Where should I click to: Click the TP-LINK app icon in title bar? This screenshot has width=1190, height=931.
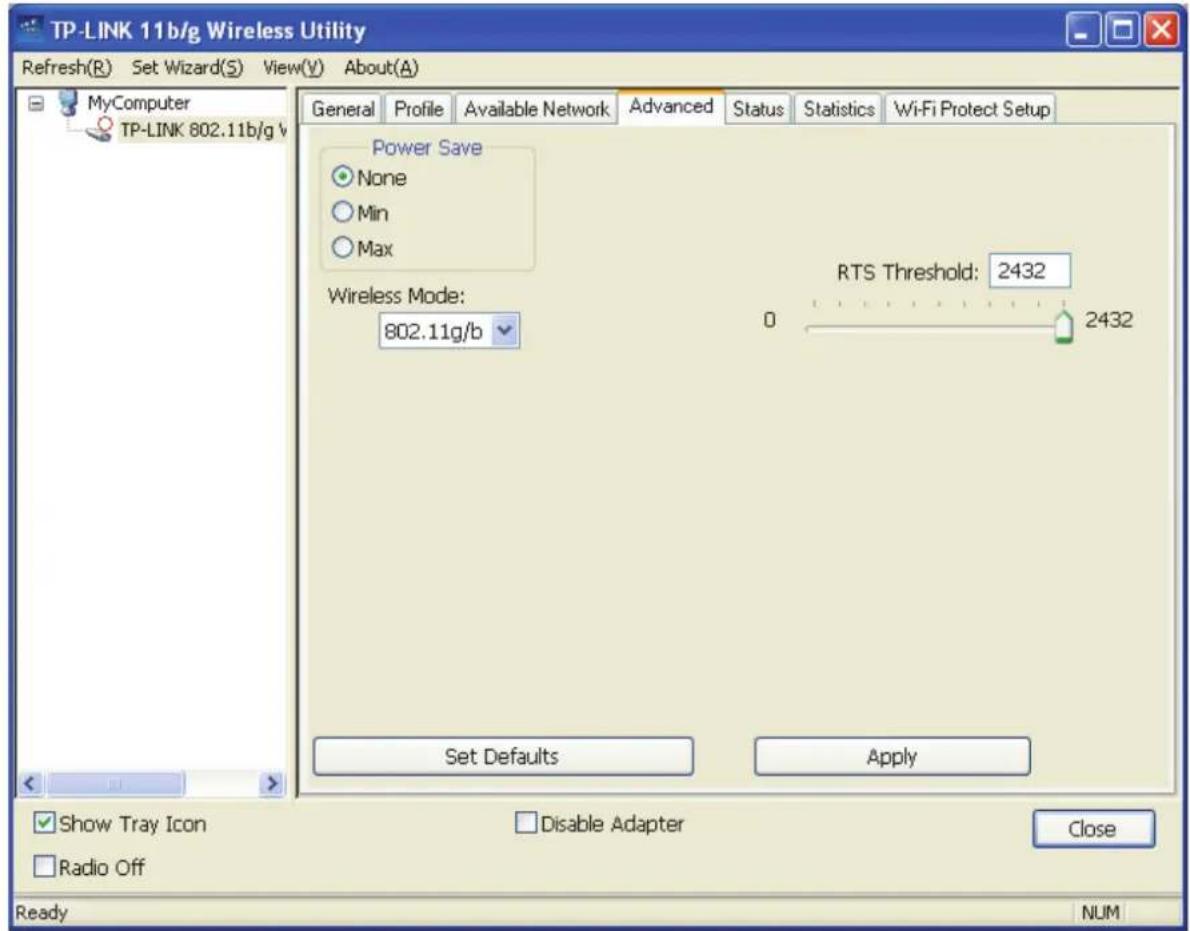(31, 30)
